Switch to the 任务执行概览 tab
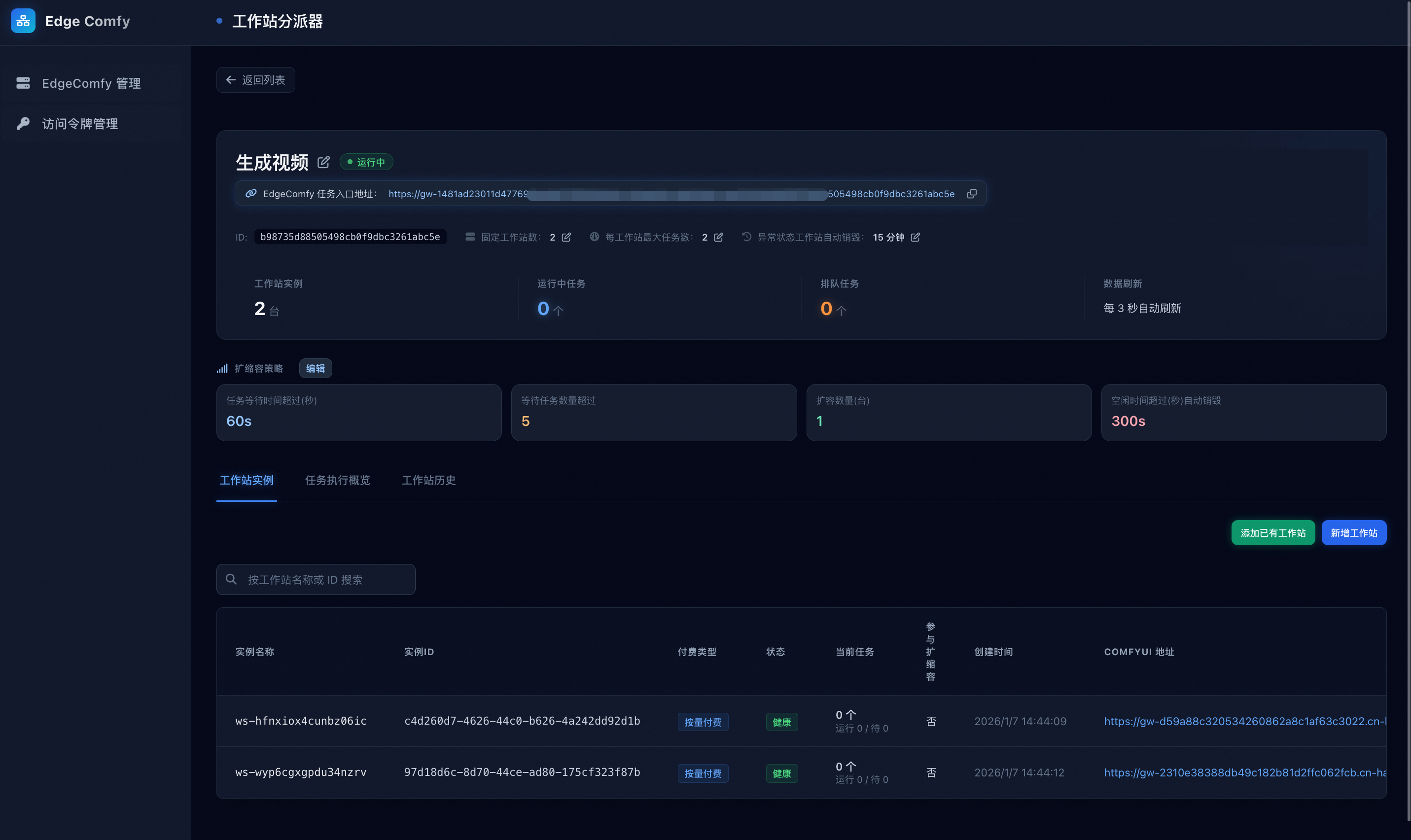The width and height of the screenshot is (1411, 840). click(337, 480)
